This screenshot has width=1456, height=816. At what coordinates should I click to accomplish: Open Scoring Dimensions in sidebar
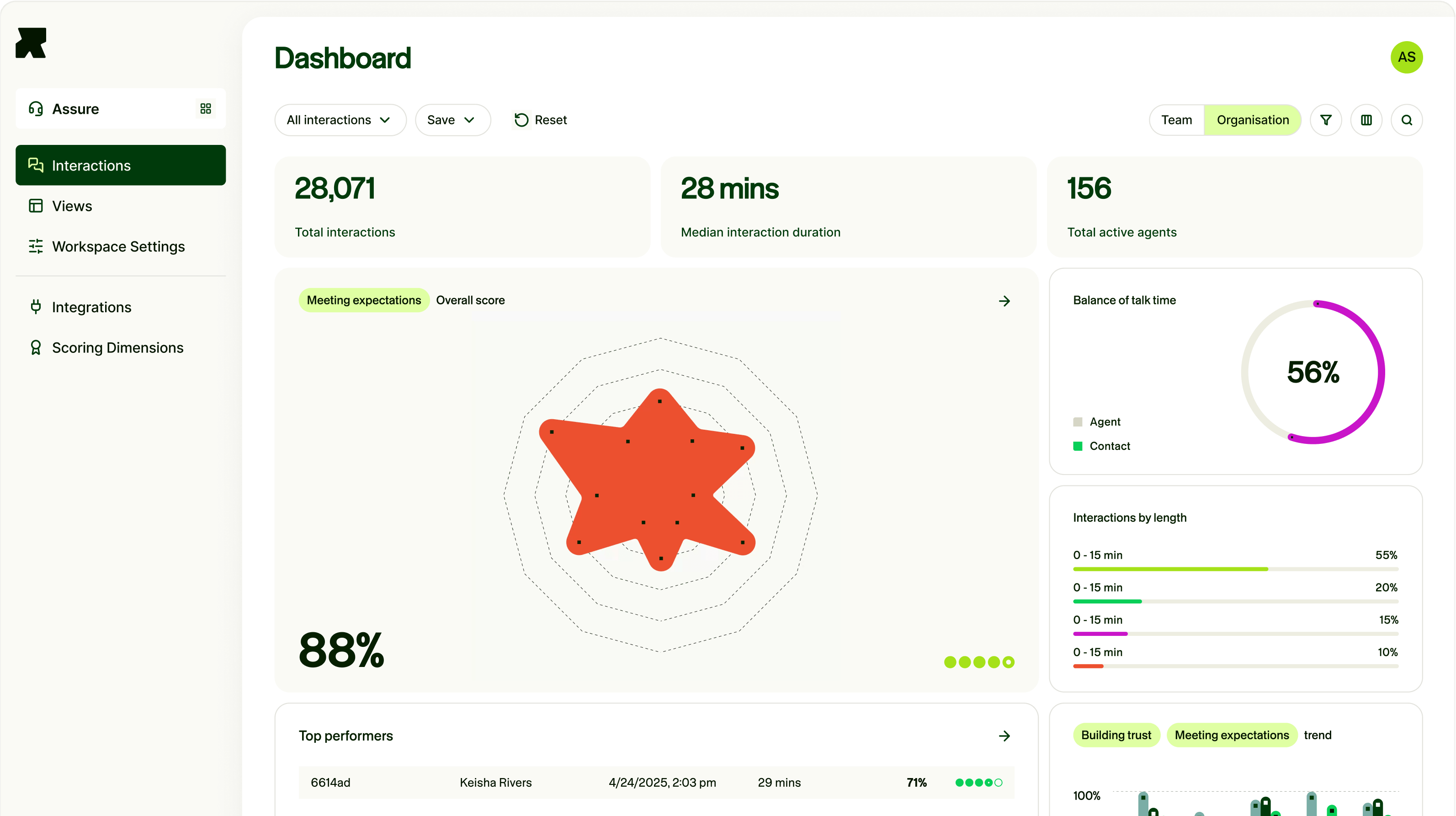coord(117,348)
